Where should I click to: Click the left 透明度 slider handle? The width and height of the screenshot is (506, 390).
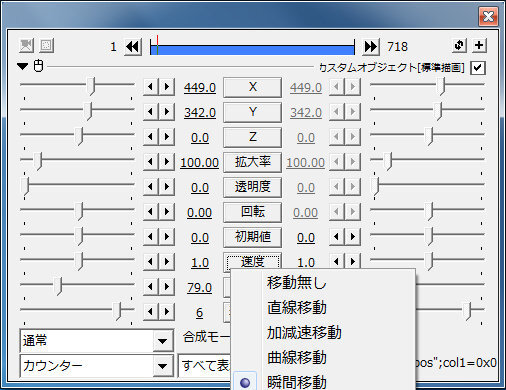[x=25, y=186]
